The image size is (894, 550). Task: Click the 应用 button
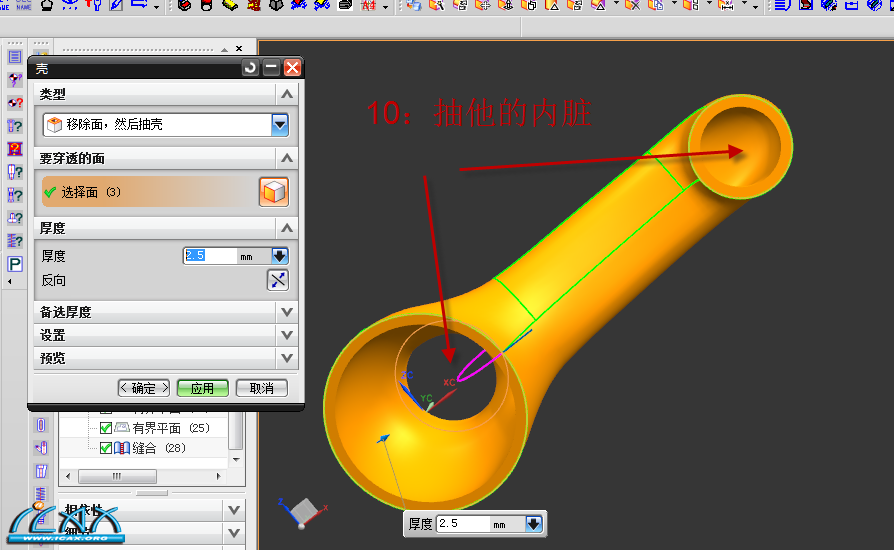(x=203, y=388)
